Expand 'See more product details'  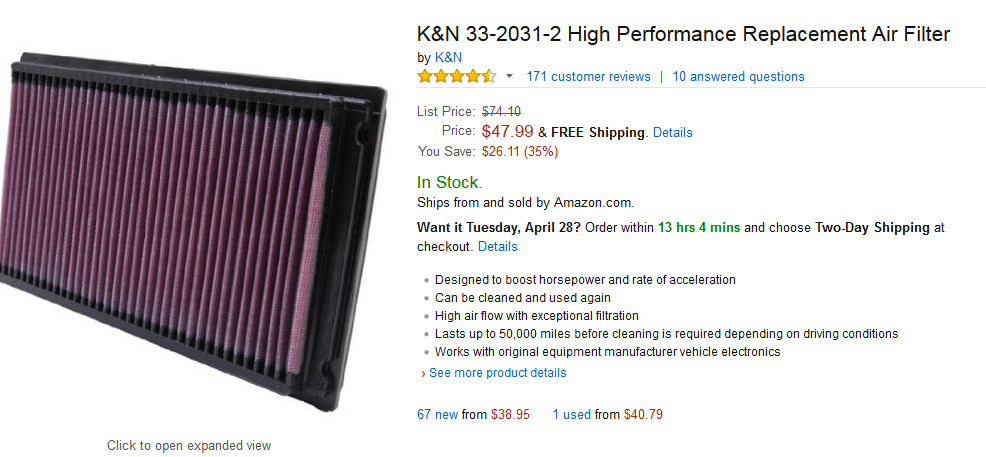click(x=497, y=373)
